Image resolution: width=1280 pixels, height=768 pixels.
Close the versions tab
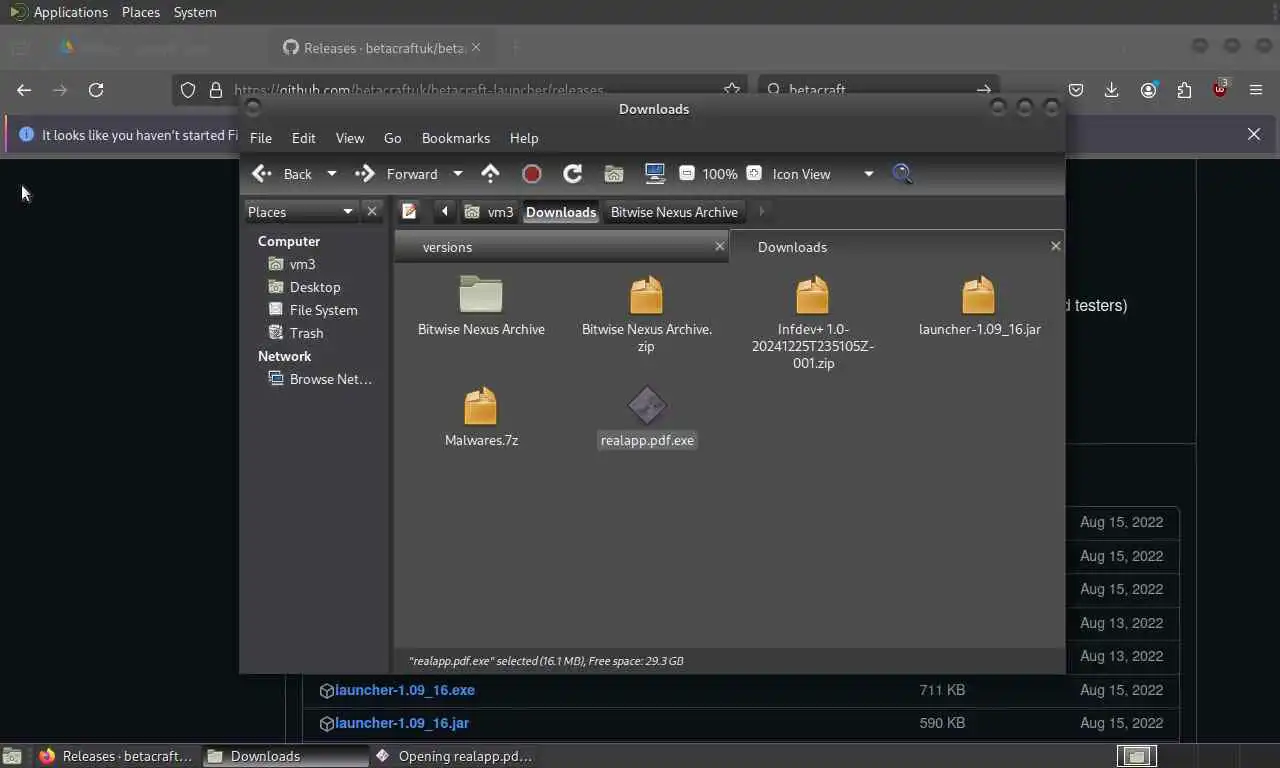[719, 246]
